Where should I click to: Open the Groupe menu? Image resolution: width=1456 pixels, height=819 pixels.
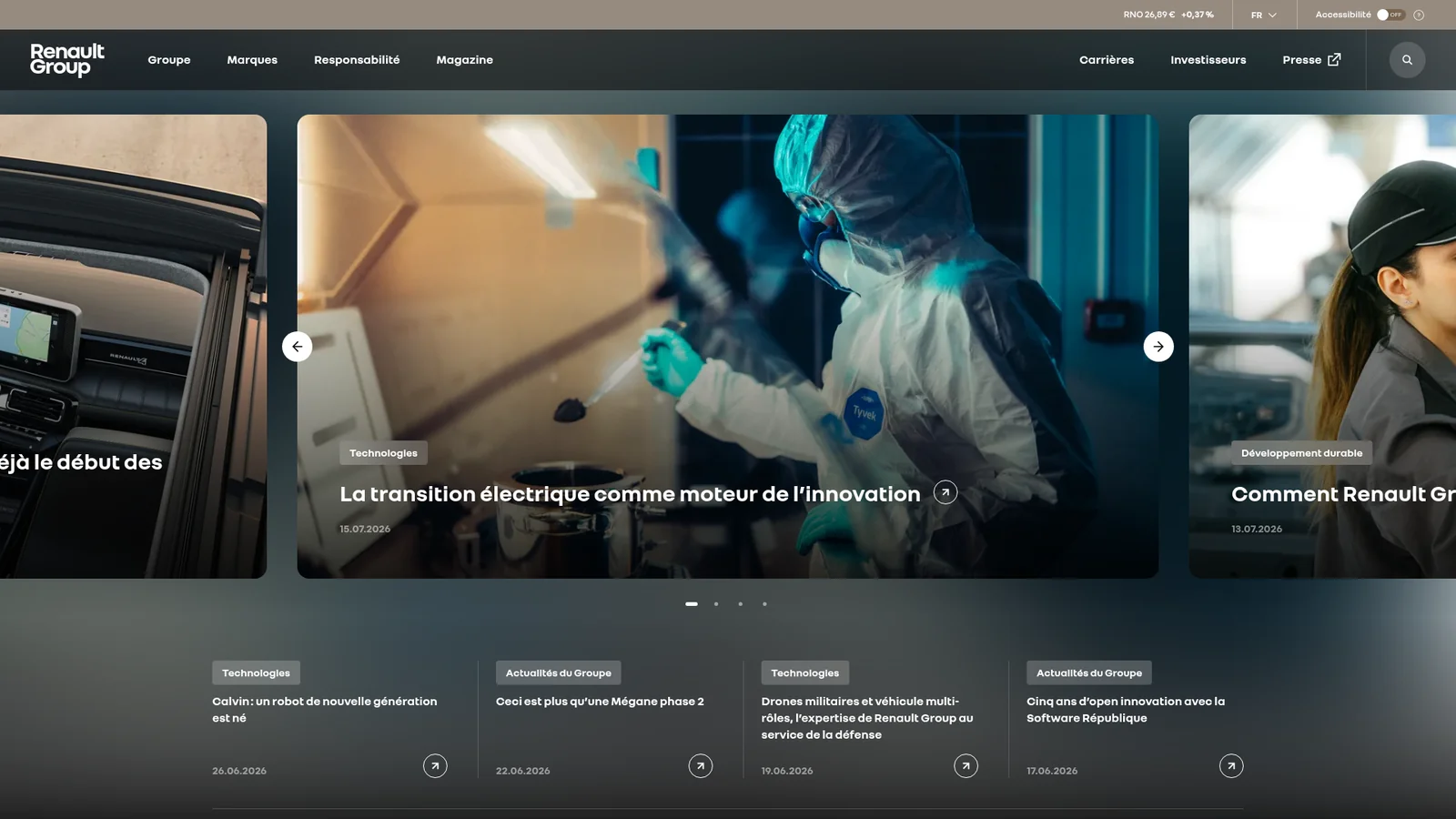169,60
